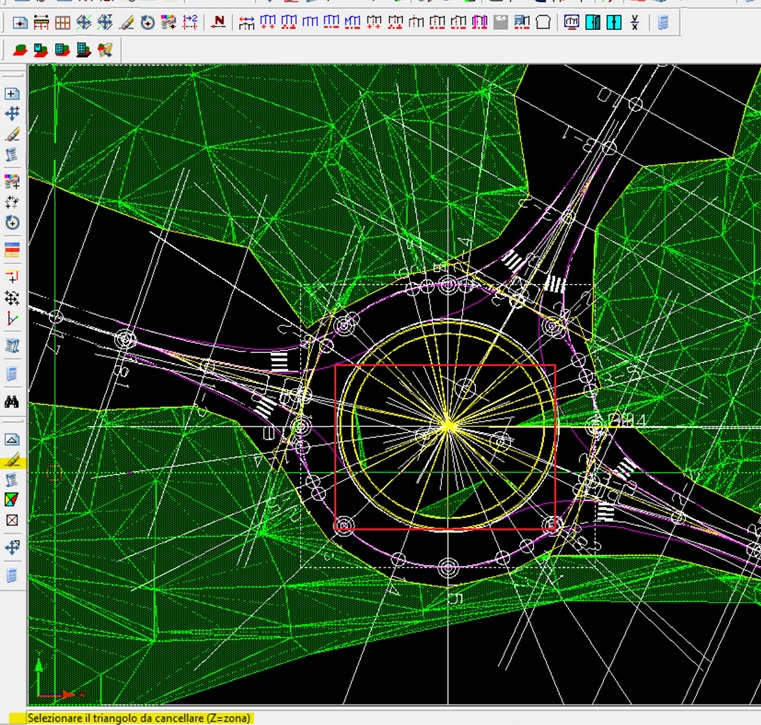Screen dimensions: 761x725
Task: Click the blue-arrow dimension icon right of N
Action: coord(247,22)
